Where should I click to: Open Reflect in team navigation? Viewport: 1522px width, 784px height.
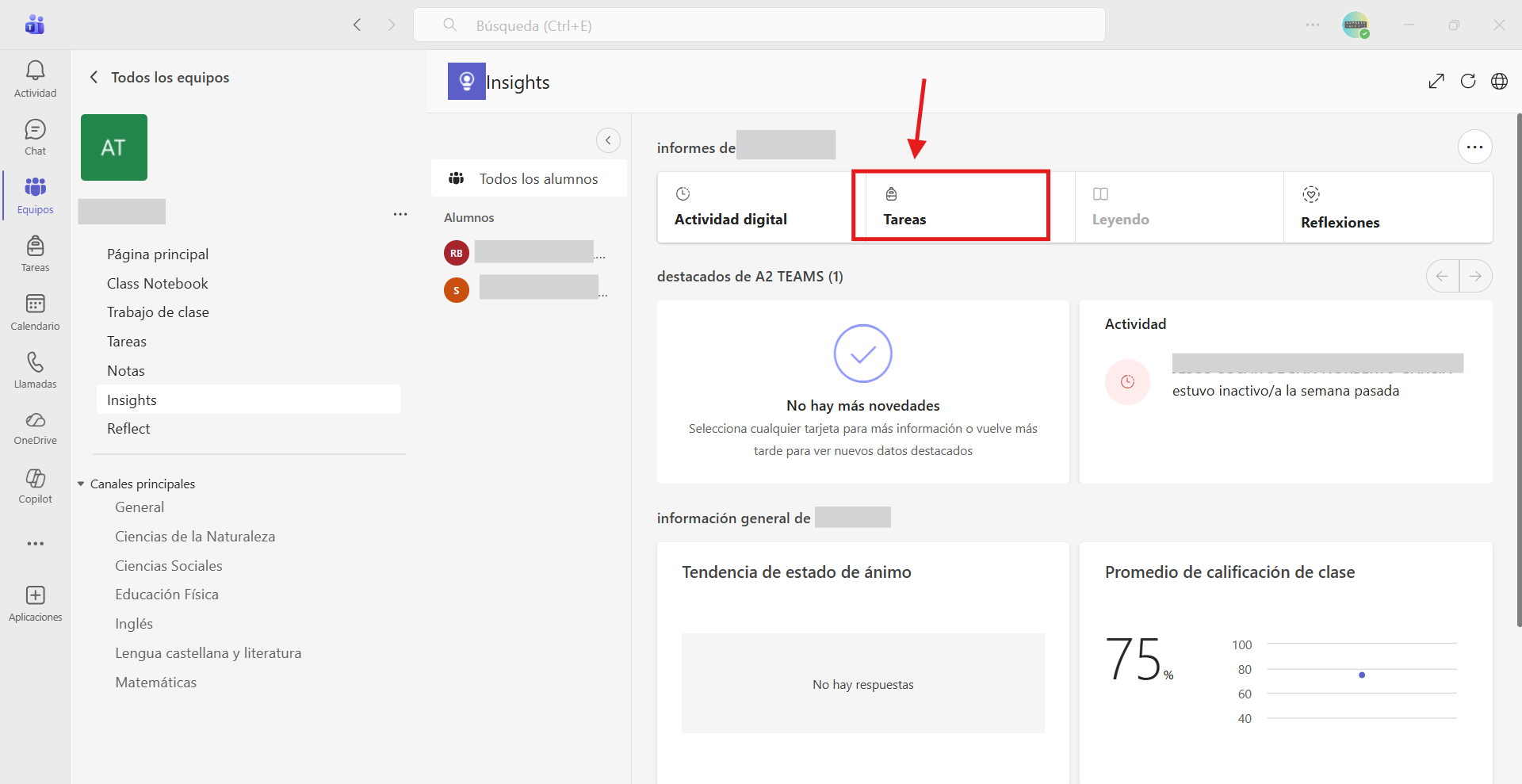point(128,429)
